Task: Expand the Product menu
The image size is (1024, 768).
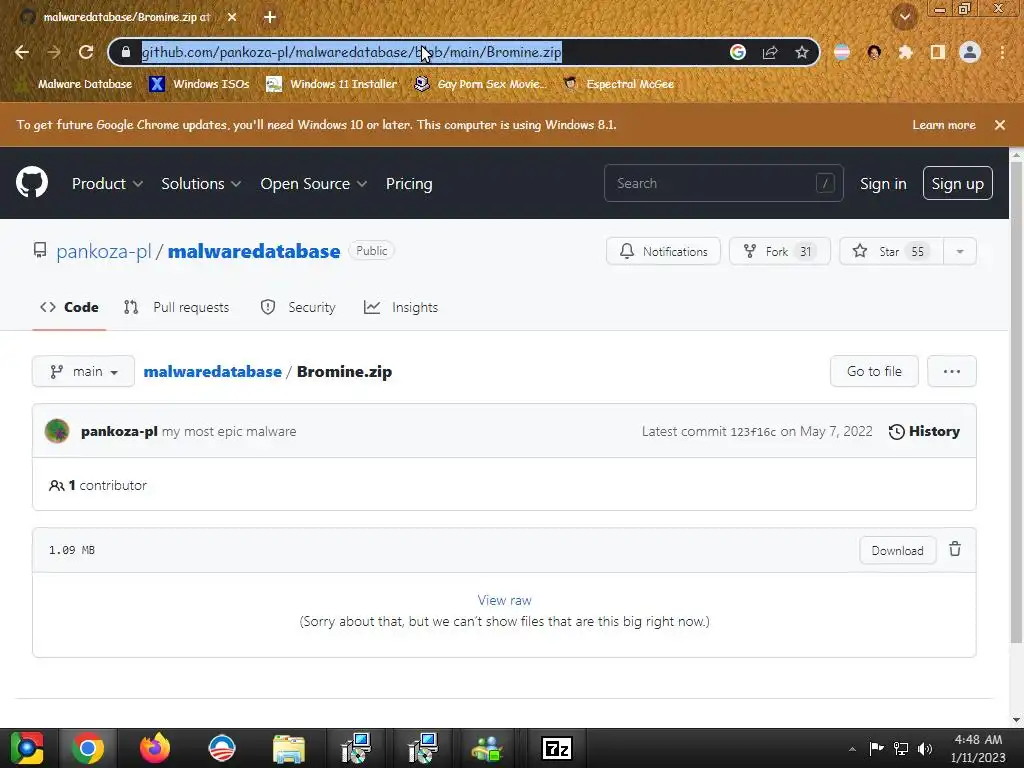Action: pos(107,184)
